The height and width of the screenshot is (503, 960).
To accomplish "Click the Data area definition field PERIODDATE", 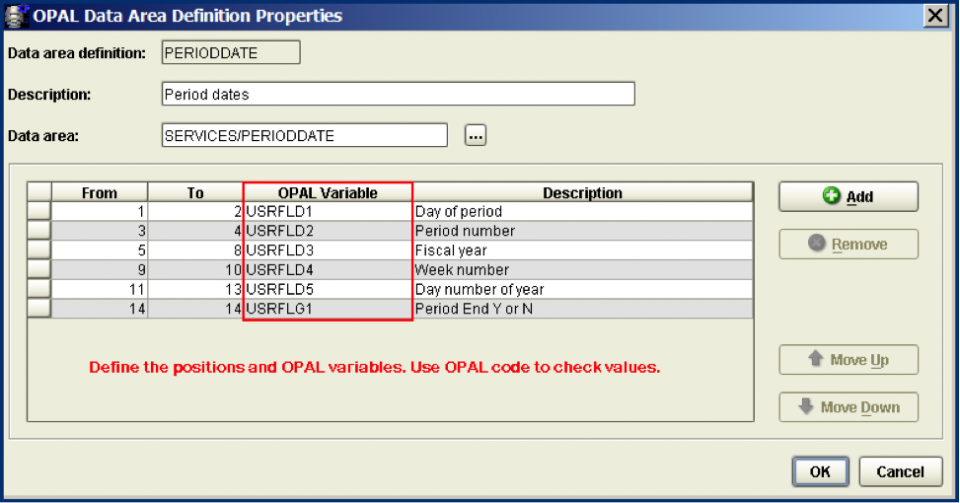I will [231, 53].
